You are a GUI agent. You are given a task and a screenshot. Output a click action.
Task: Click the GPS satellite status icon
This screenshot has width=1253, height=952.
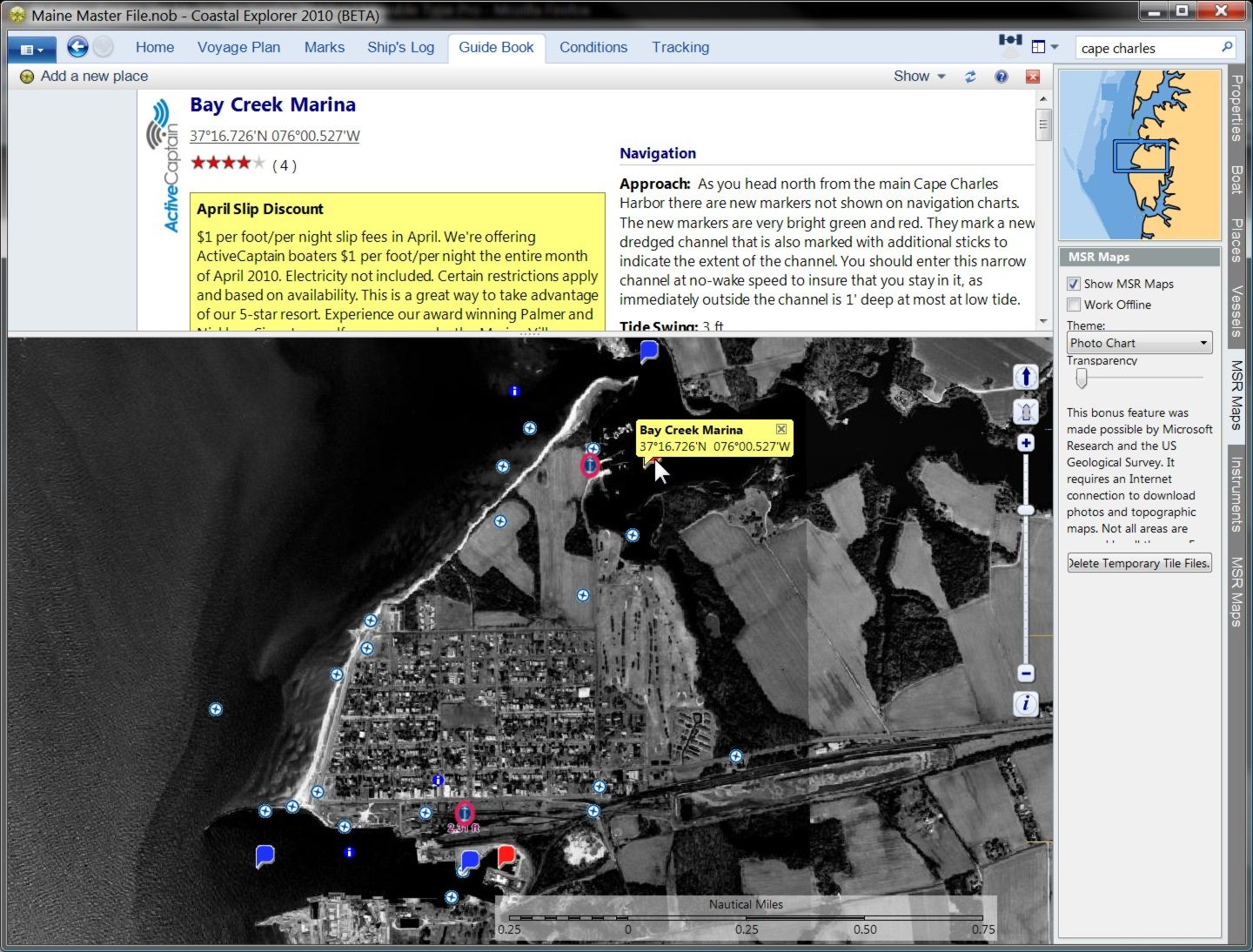[x=1010, y=46]
